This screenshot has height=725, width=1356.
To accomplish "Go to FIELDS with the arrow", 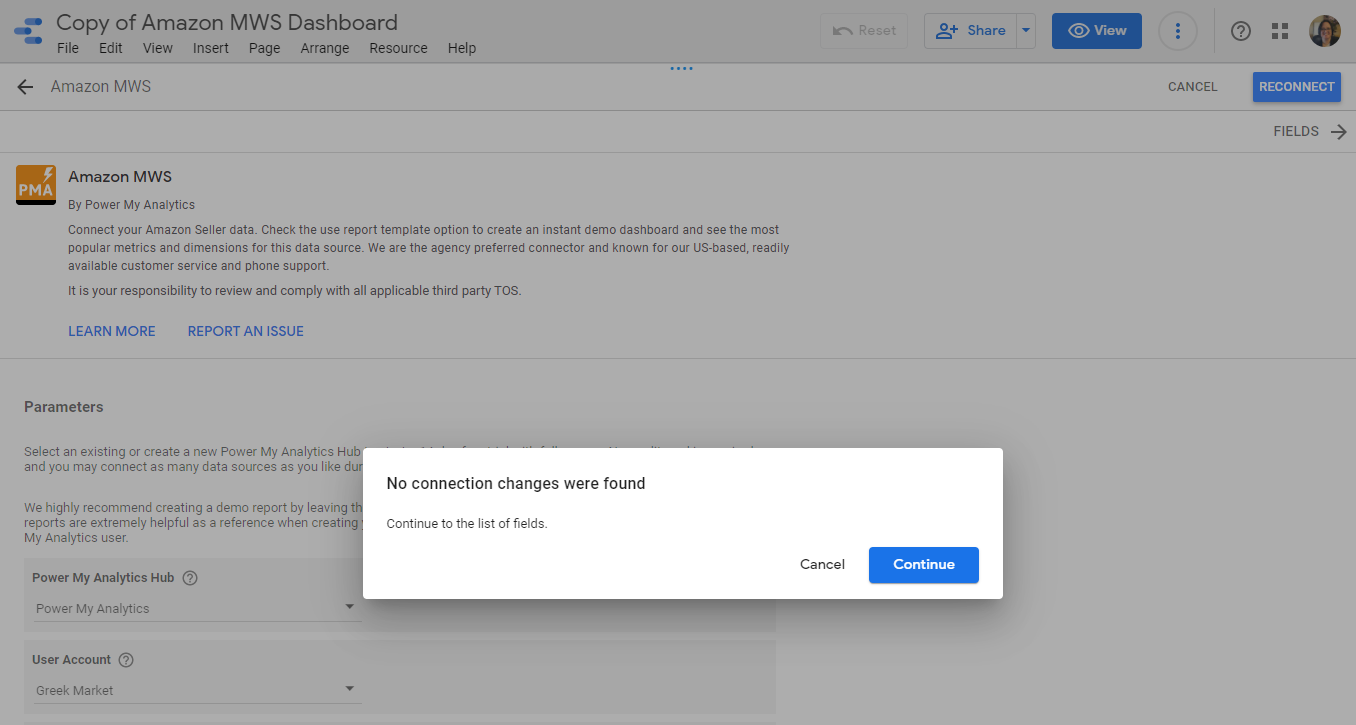I will pos(1310,132).
